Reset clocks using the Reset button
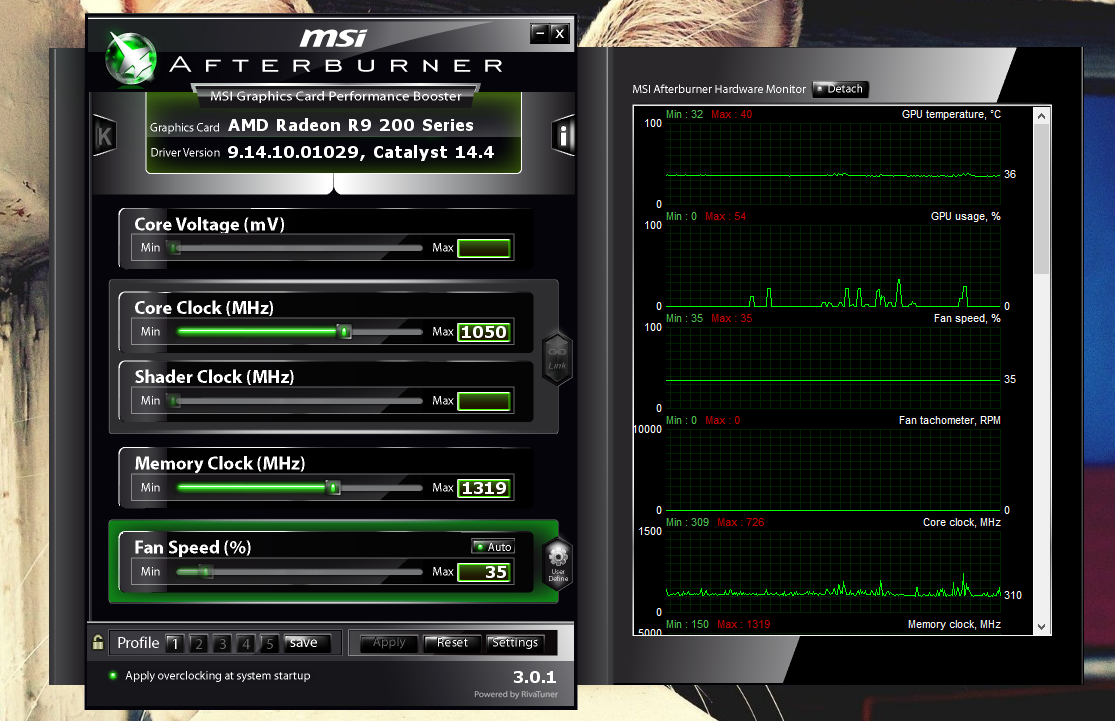This screenshot has width=1115, height=721. (x=452, y=643)
